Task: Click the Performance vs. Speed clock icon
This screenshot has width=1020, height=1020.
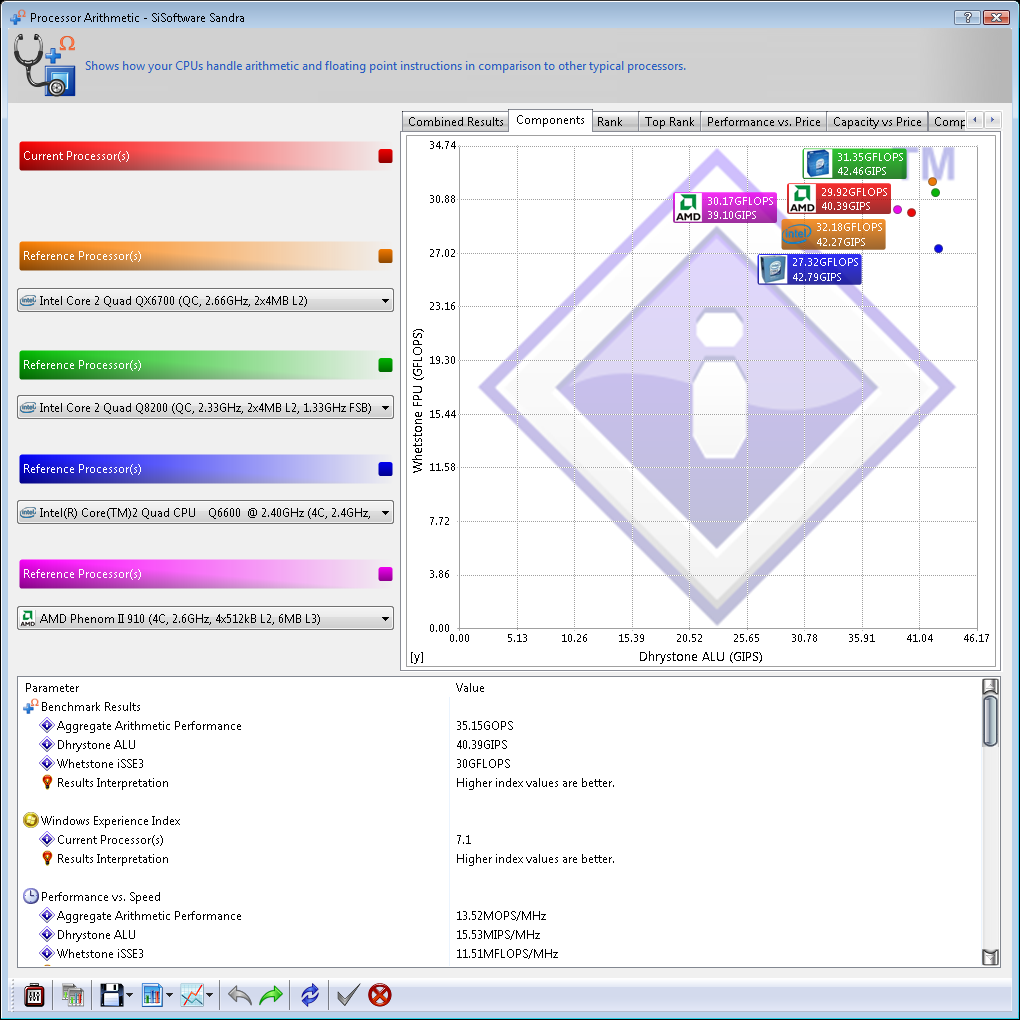Action: click(x=31, y=896)
